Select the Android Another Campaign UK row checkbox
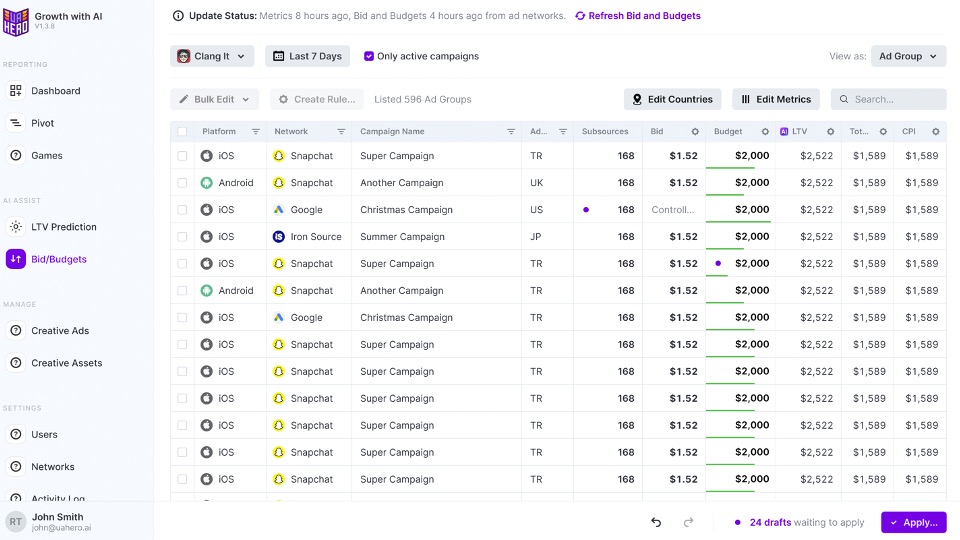Image resolution: width=960 pixels, height=540 pixels. tap(182, 183)
